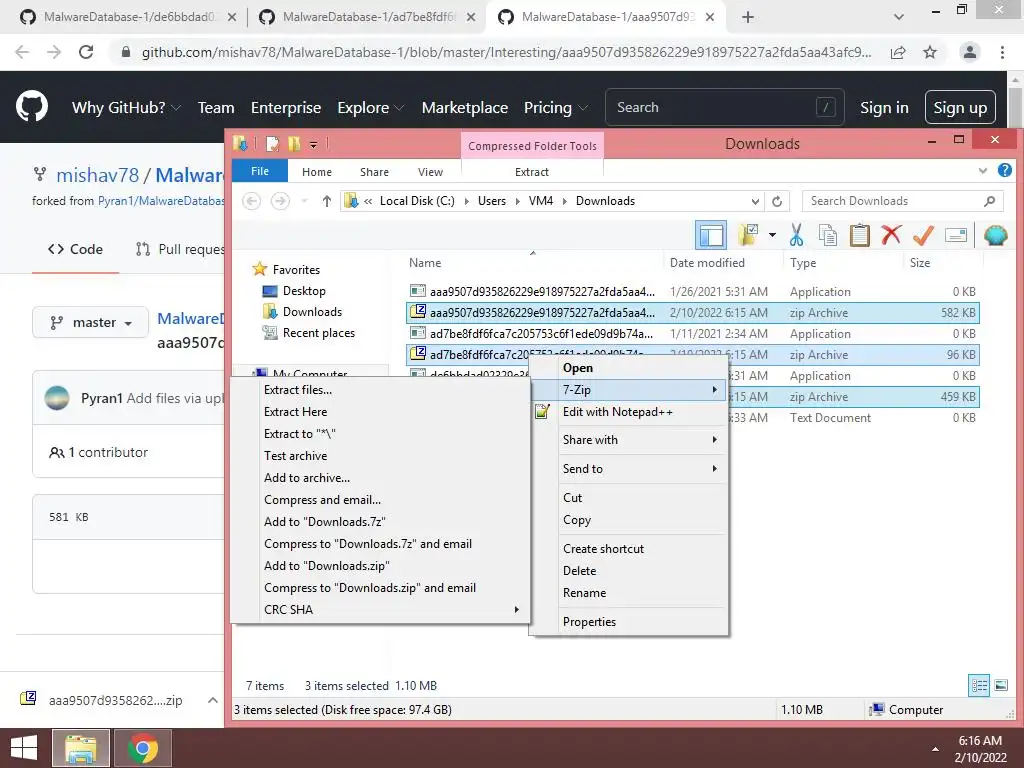
Task: Select Desktop under Favorites in navigation pane
Action: [304, 291]
